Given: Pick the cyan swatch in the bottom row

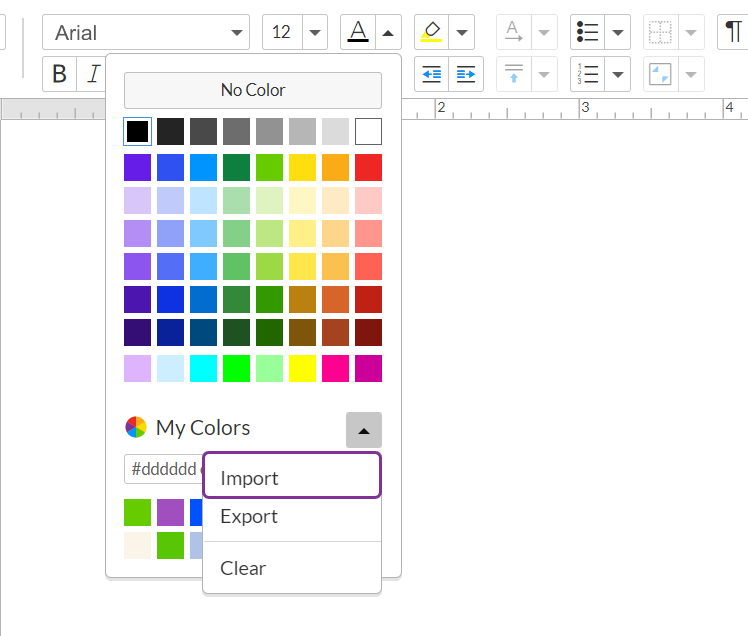Looking at the screenshot, I should (203, 368).
